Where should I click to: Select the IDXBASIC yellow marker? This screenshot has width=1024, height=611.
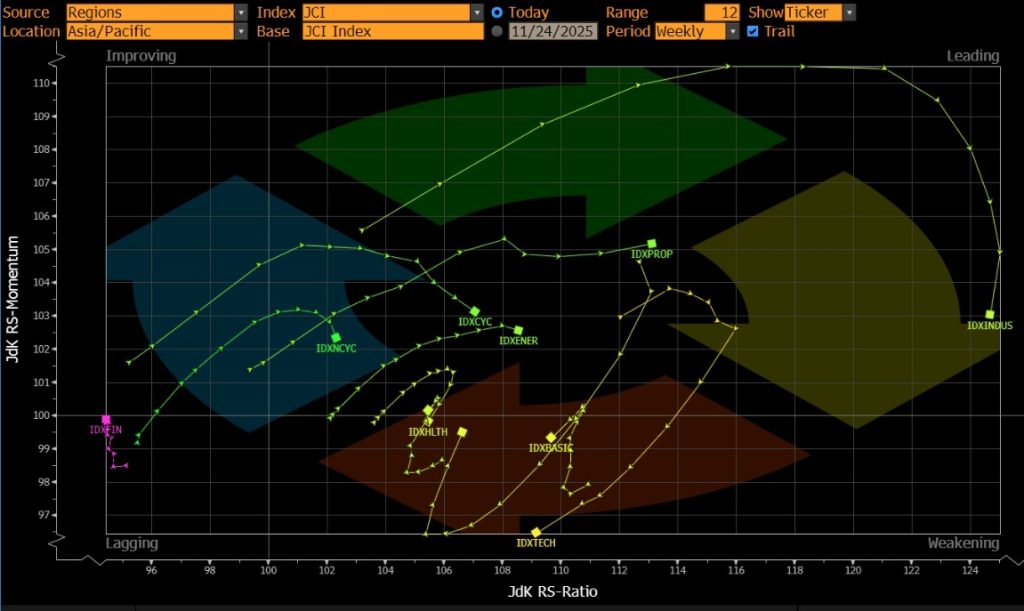(551, 437)
